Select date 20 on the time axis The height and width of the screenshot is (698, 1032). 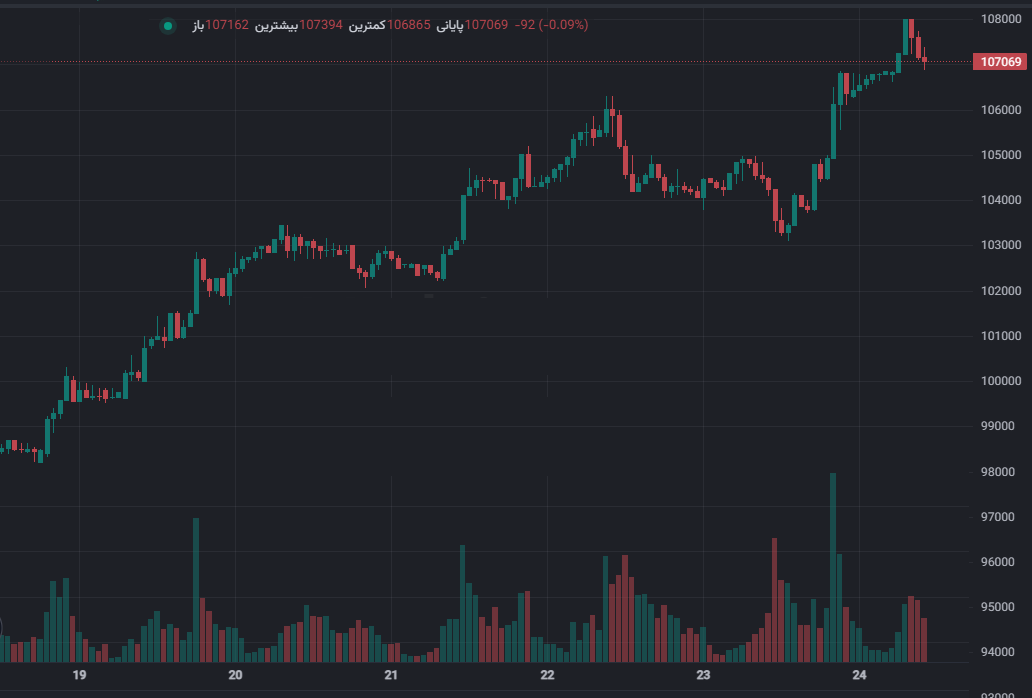pyautogui.click(x=236, y=675)
